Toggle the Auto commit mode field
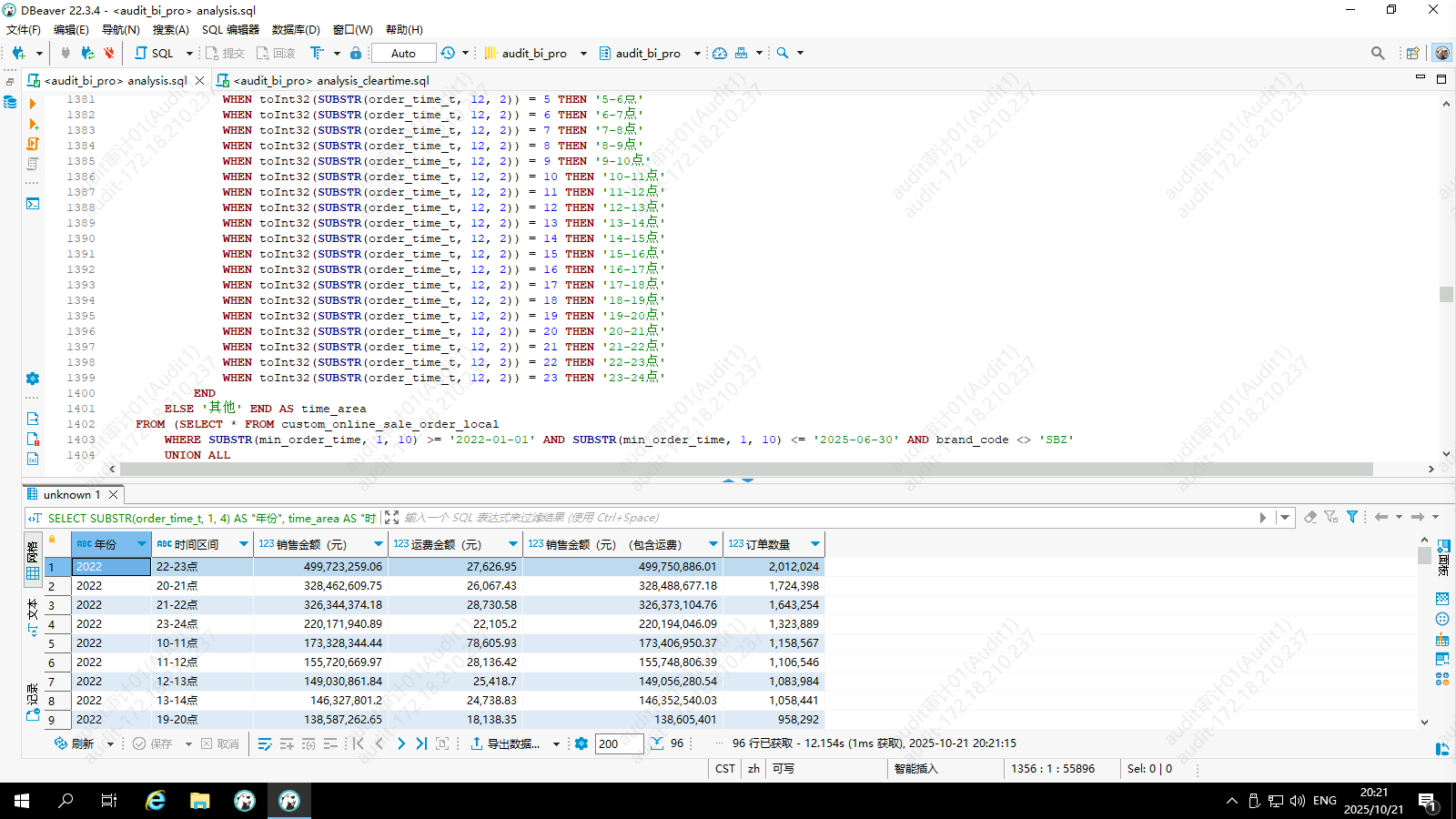Image resolution: width=1456 pixels, height=819 pixels. click(403, 53)
